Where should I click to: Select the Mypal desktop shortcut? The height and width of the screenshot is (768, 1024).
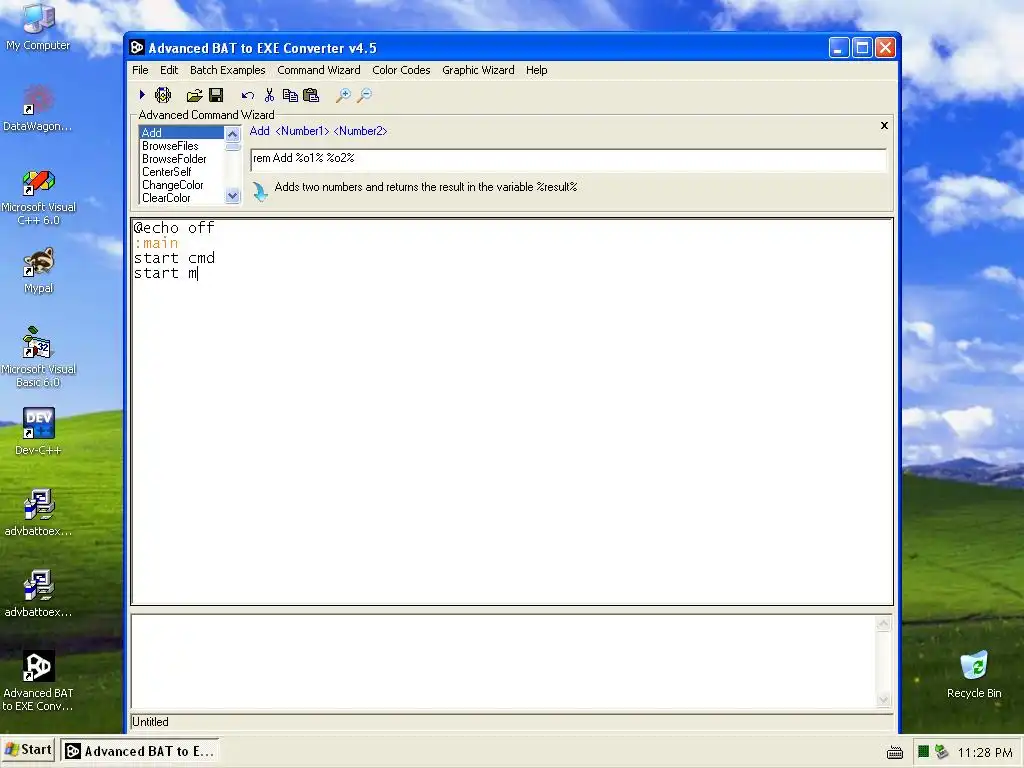(39, 270)
